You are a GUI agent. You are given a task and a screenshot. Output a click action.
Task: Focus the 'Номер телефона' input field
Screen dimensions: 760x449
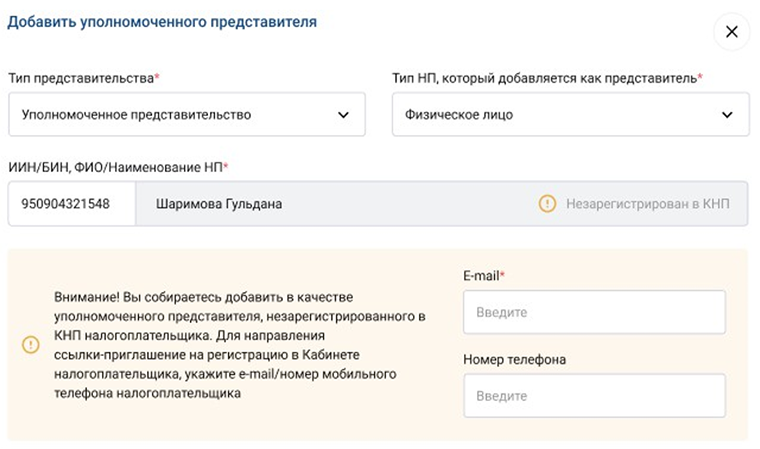tap(594, 396)
